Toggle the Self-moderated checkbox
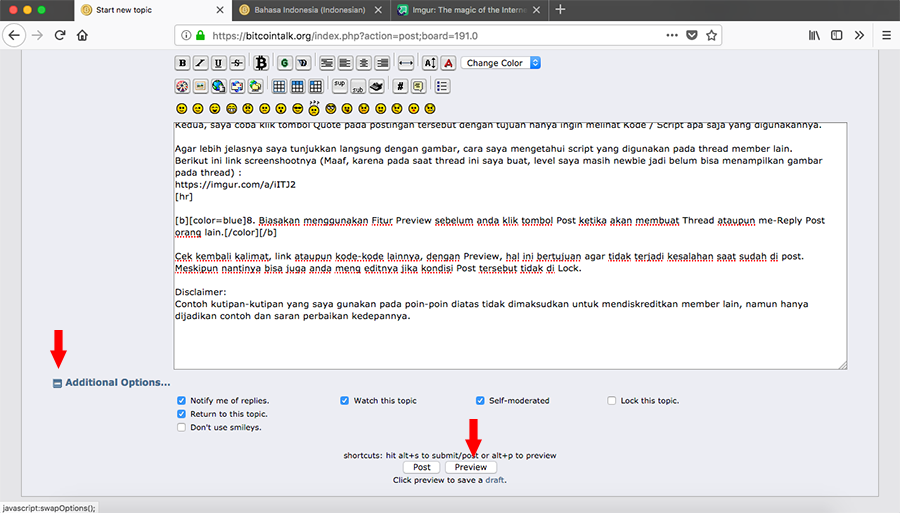This screenshot has width=900, height=513. (x=480, y=401)
